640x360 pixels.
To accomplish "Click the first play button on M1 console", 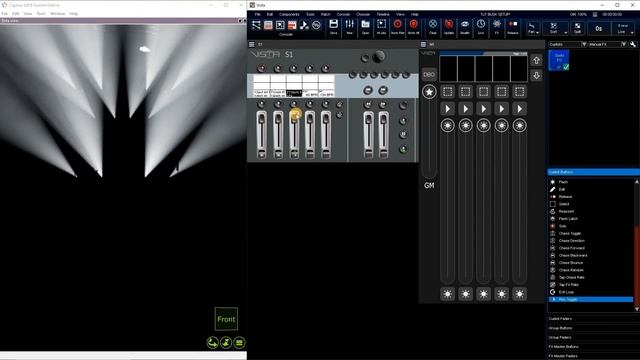I will (x=447, y=109).
